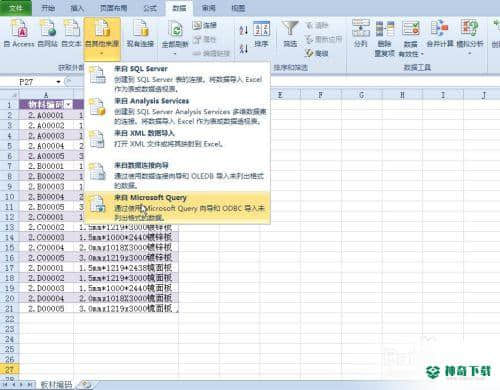Toggle the 筛选 (Filter) funnel button
The width and height of the screenshot is (500, 390).
tap(290, 33)
